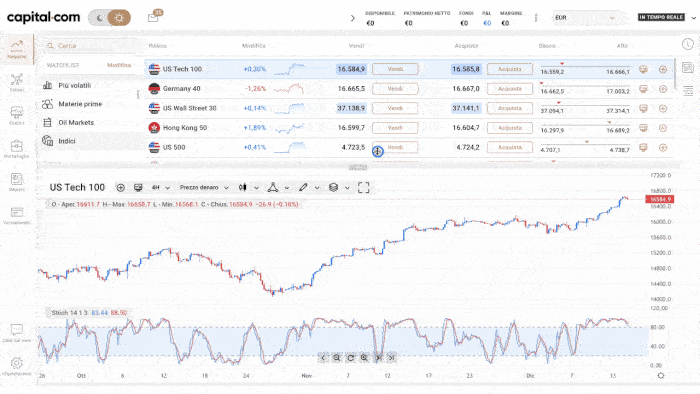The image size is (700, 394).
Task: Click the IN TEMPO REALE account badge
Action: click(661, 17)
